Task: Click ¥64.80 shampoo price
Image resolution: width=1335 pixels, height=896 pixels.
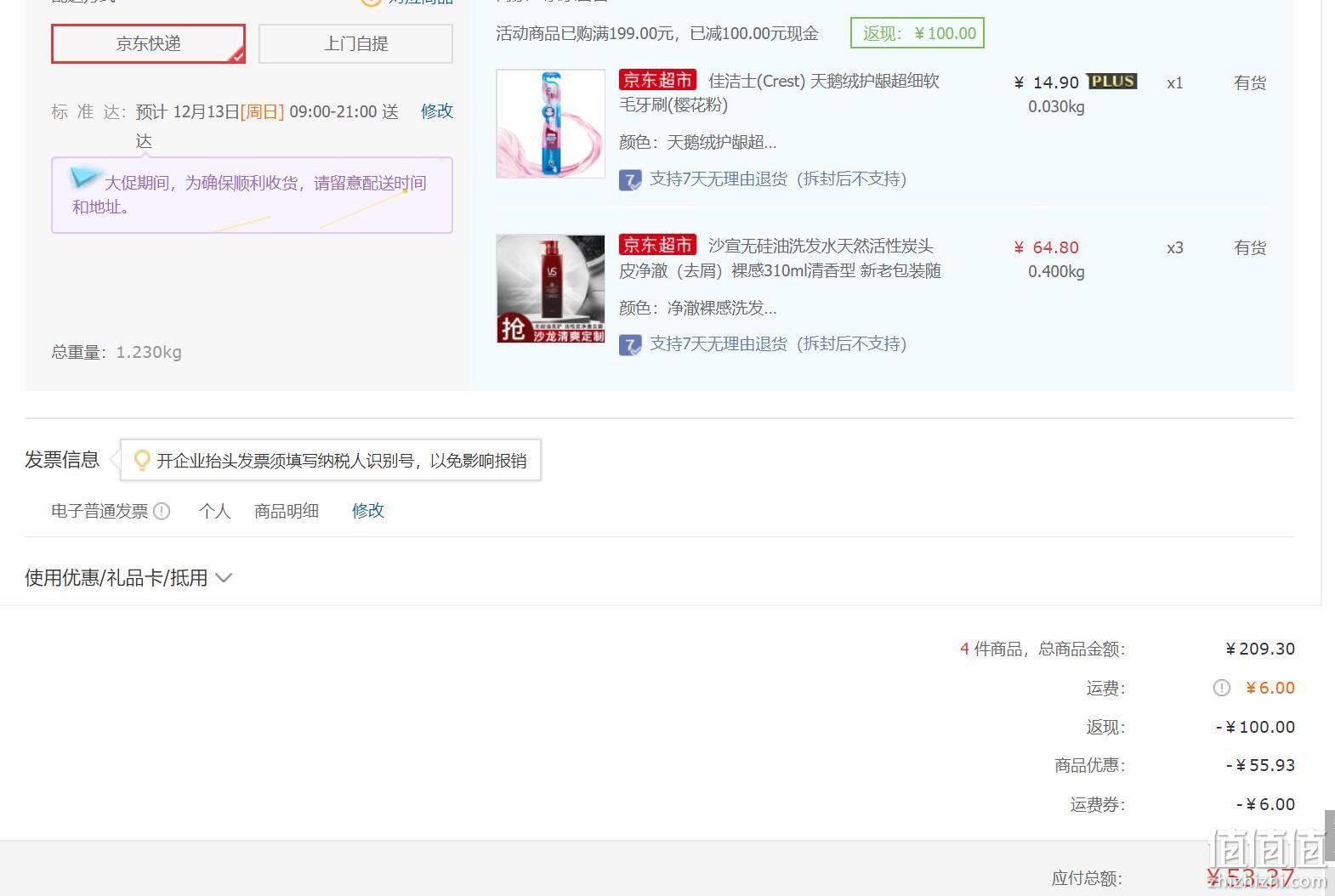Action: 1047,247
